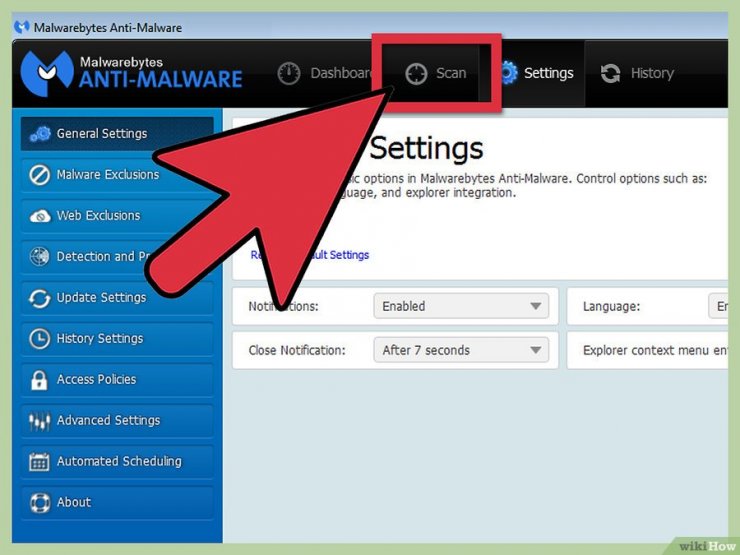Screen dimensions: 740x555
Task: Open the Language dropdown
Action: tap(718, 306)
